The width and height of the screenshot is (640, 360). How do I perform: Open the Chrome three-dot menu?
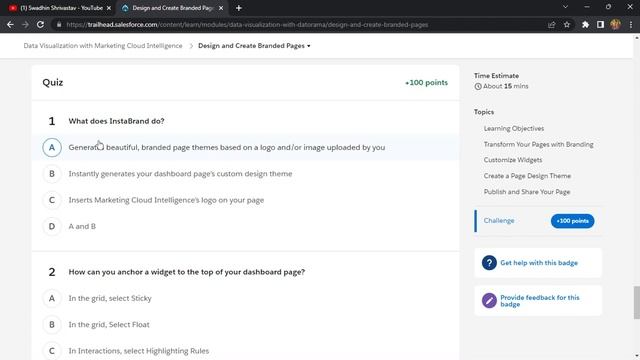[x=631, y=24]
